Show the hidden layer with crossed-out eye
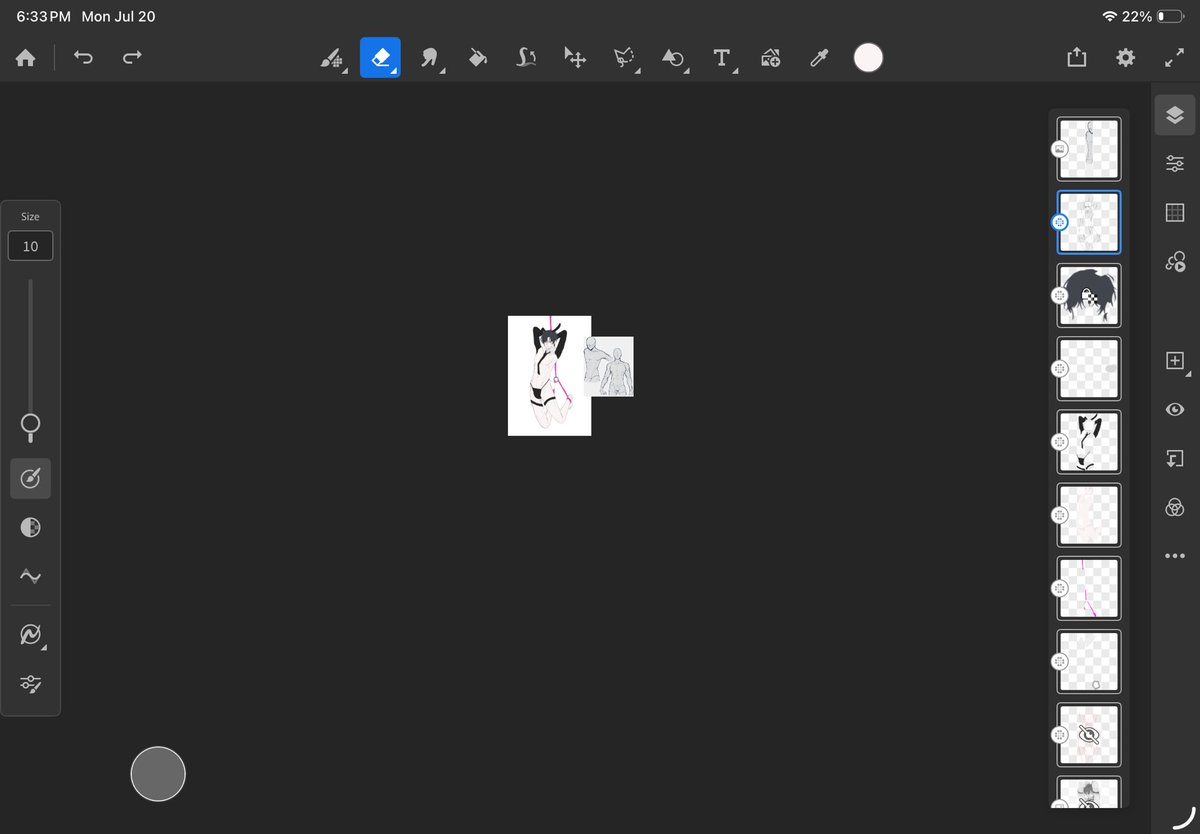This screenshot has width=1200, height=834. coord(1089,735)
